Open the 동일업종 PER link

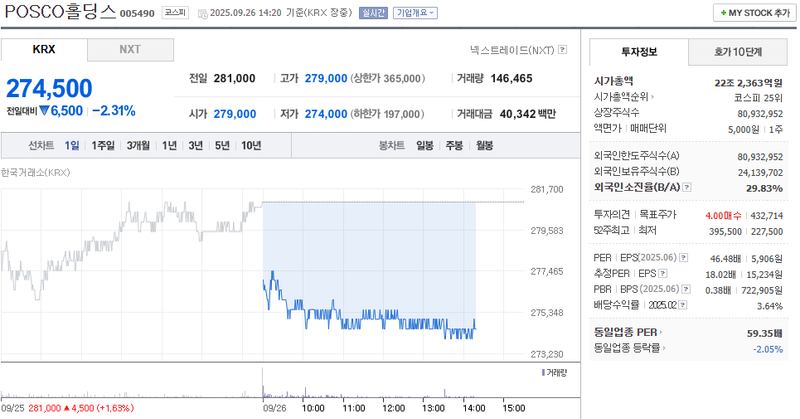coord(628,332)
